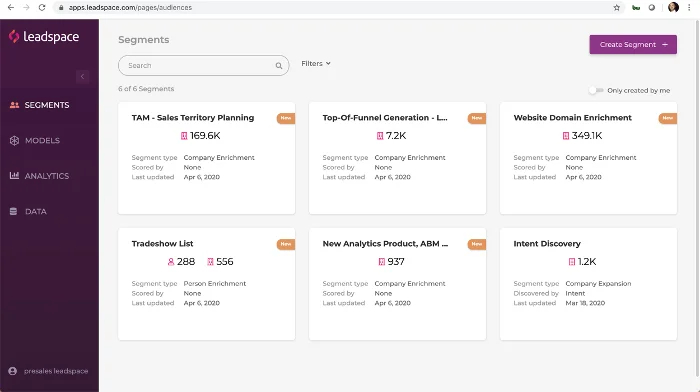
Task: Click the company icon beside 7.2K
Action: (x=380, y=136)
